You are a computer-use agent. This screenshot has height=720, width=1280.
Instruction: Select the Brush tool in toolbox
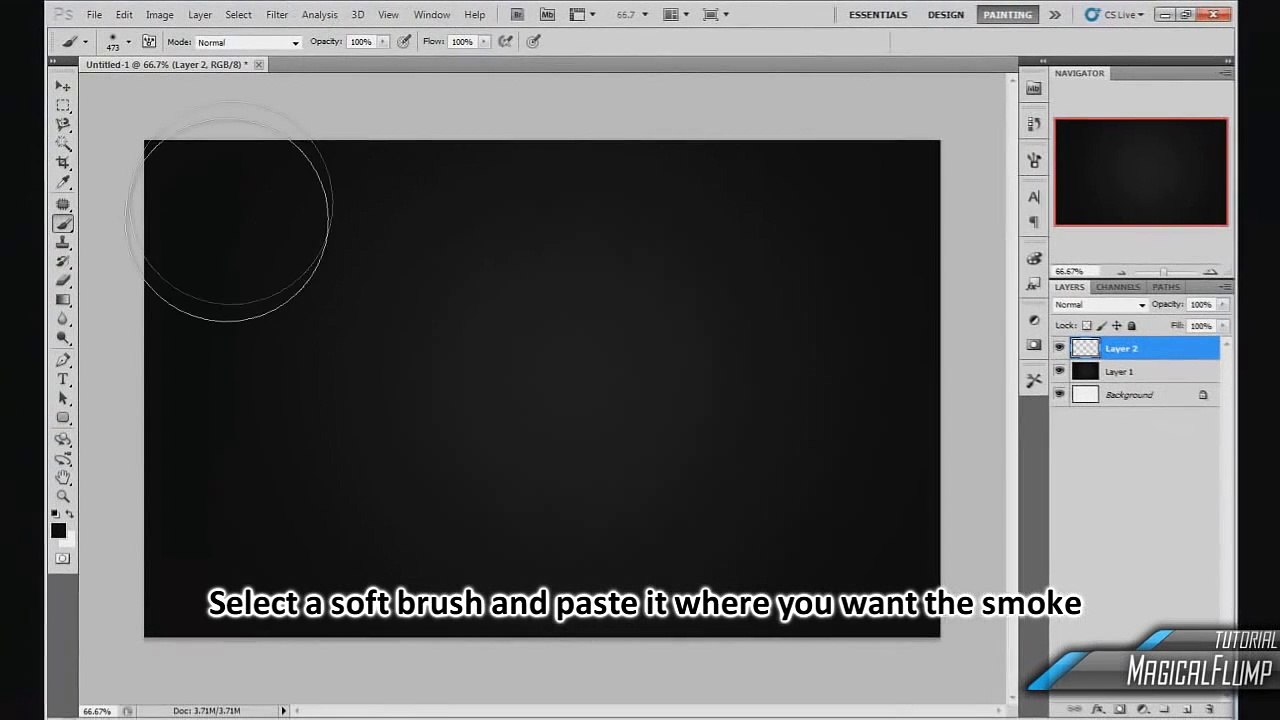(63, 224)
